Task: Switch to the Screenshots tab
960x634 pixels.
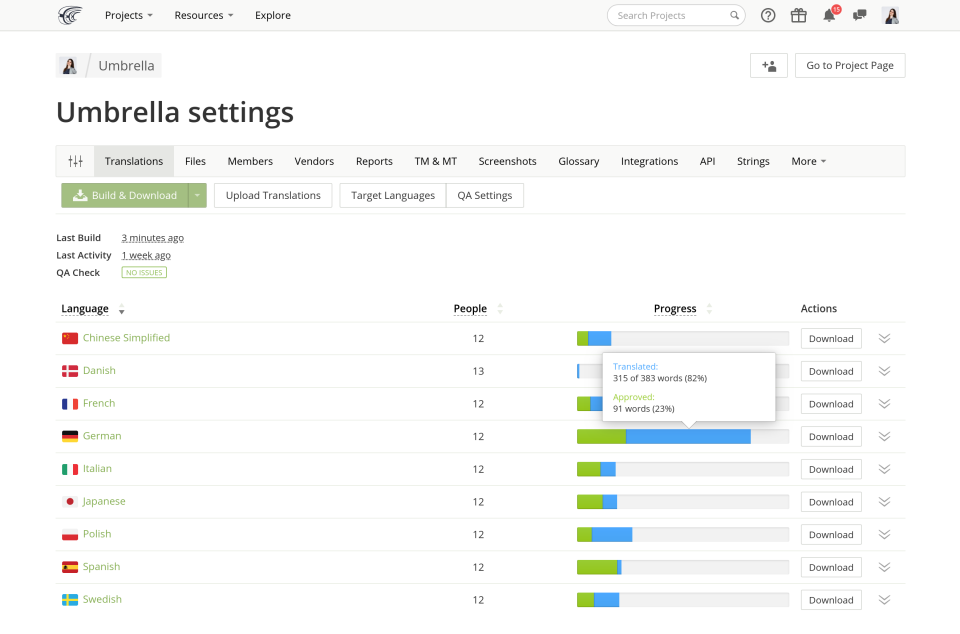Action: (x=507, y=161)
